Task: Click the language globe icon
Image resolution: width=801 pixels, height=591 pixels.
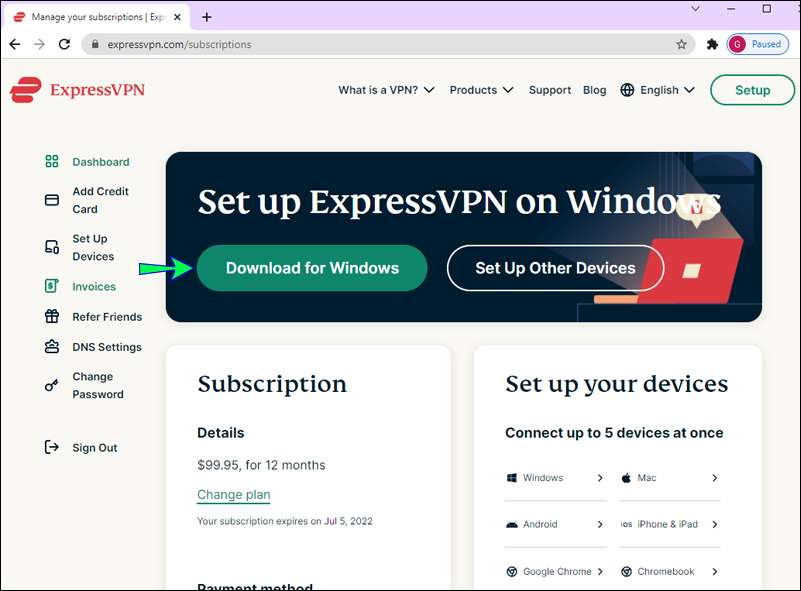Action: coord(627,90)
